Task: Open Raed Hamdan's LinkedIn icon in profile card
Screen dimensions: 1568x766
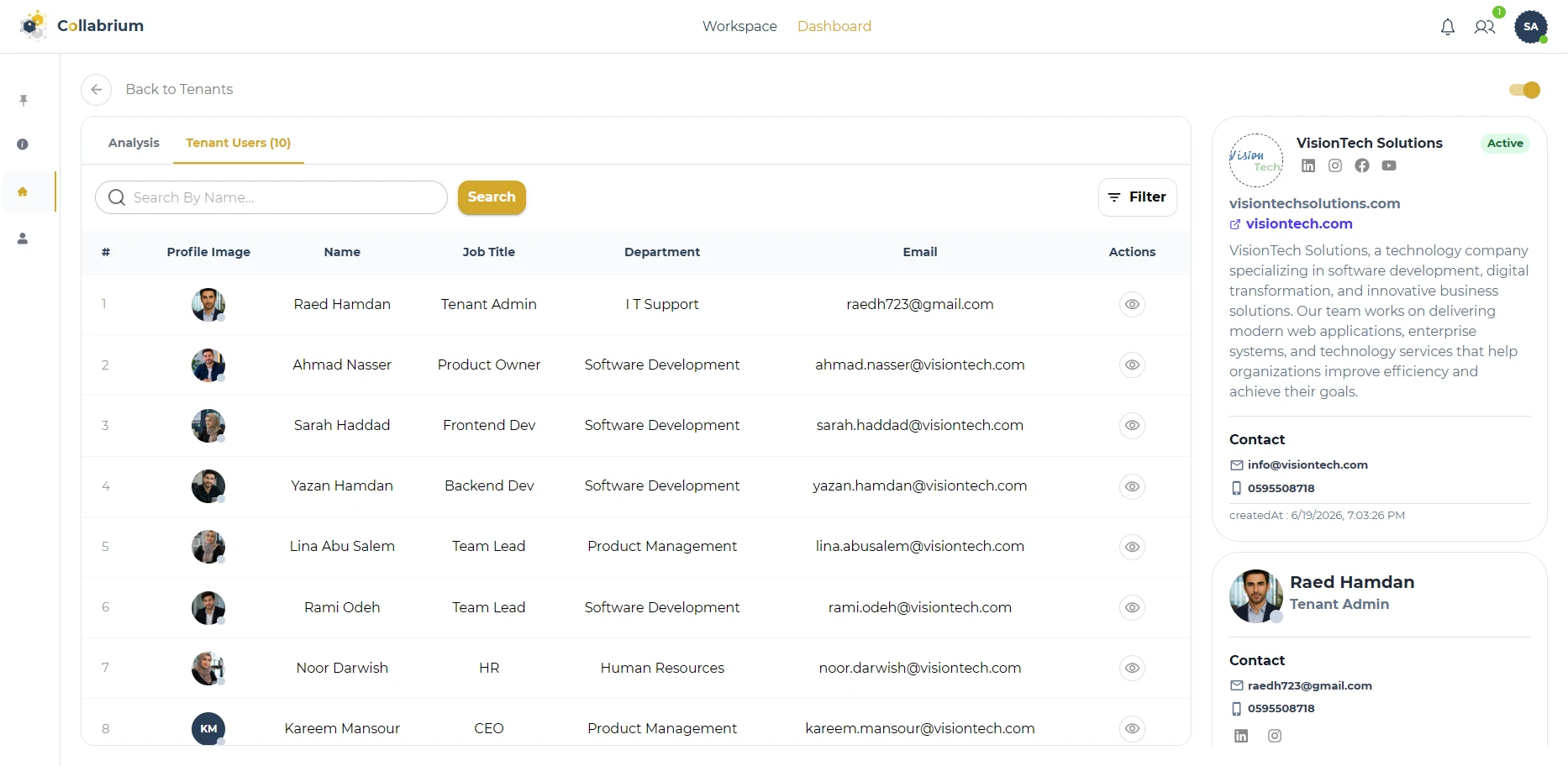Action: [x=1241, y=736]
